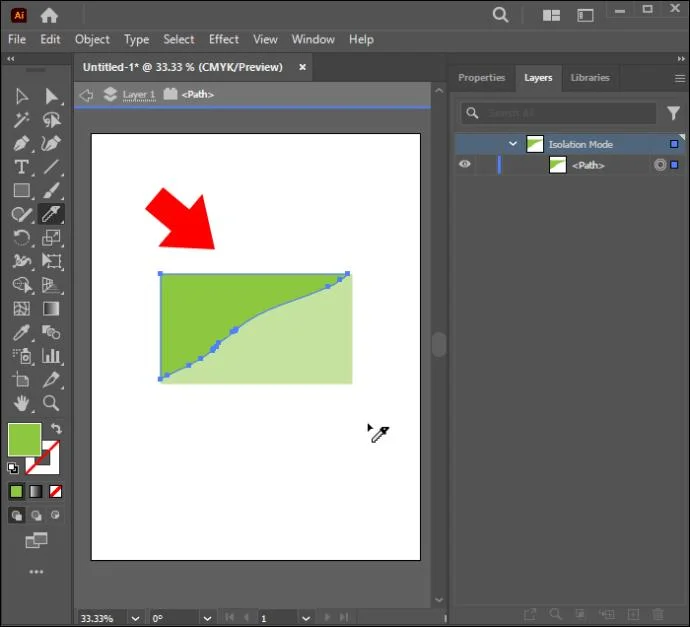This screenshot has height=627, width=690.
Task: Choose the Magic Wand tool
Action: point(21,120)
